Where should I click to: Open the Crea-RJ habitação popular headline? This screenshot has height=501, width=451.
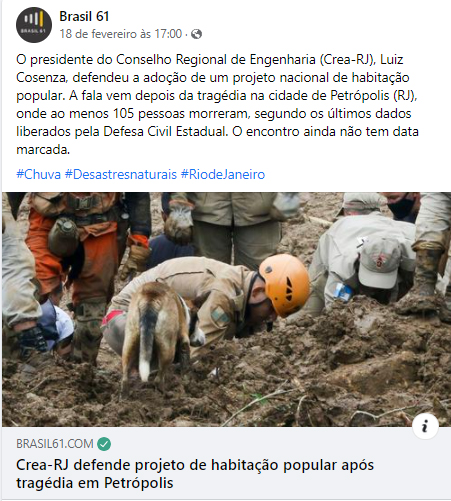(x=195, y=474)
